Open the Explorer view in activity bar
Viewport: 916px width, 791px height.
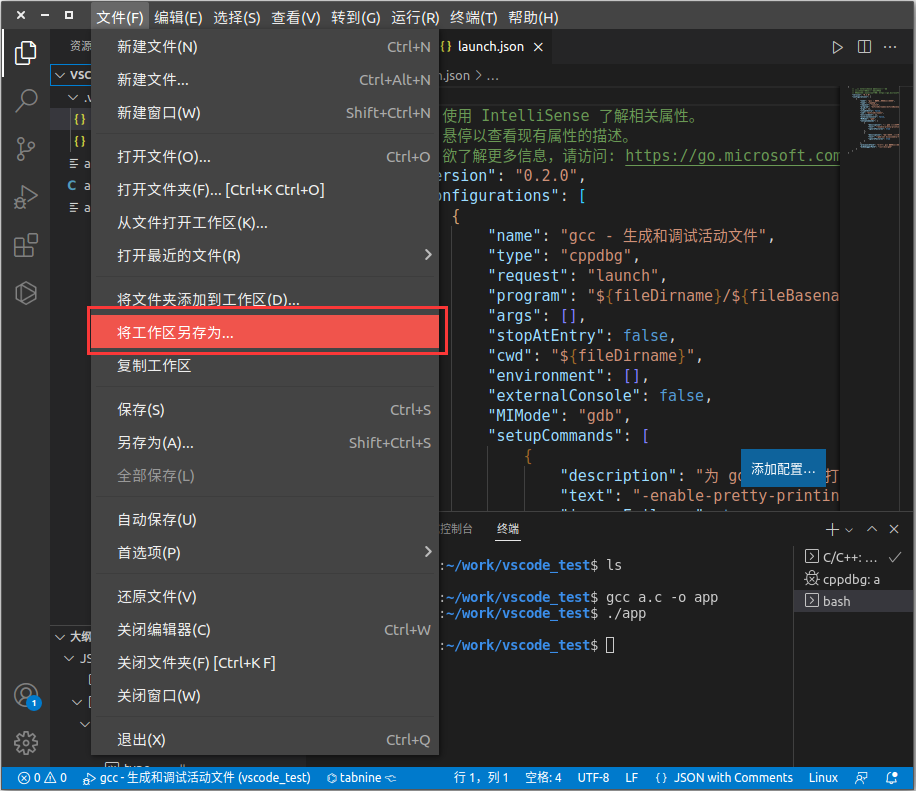tap(26, 53)
